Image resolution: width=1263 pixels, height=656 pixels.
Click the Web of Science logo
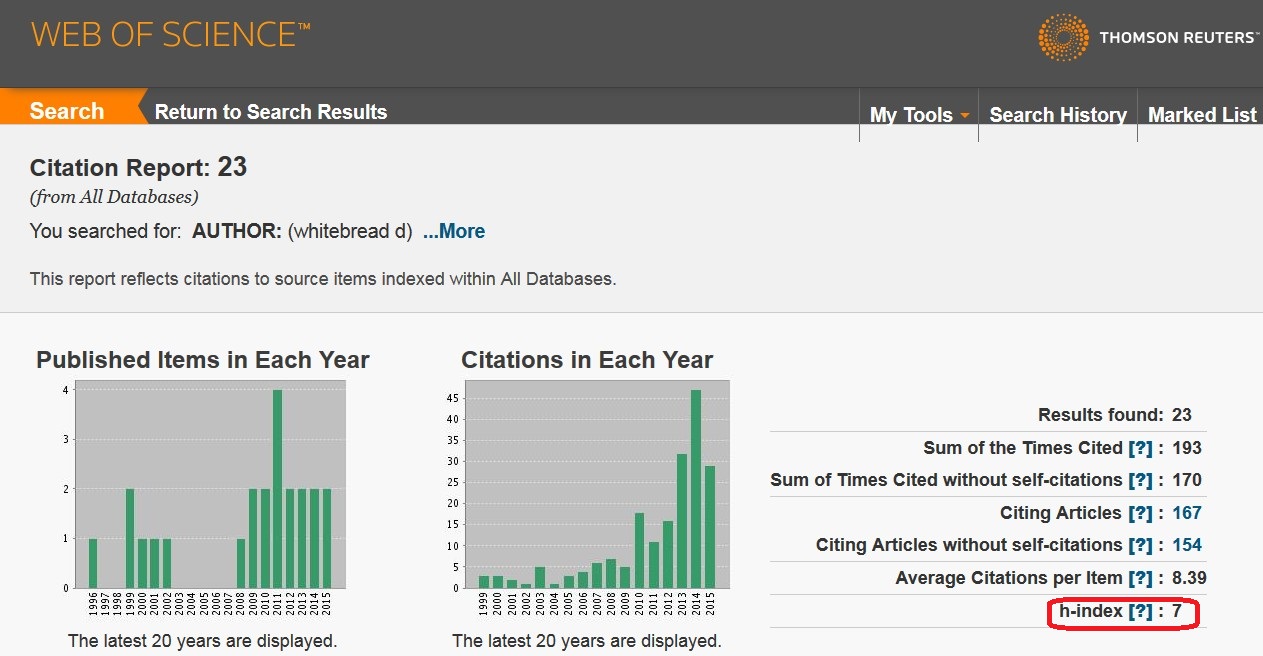(170, 35)
